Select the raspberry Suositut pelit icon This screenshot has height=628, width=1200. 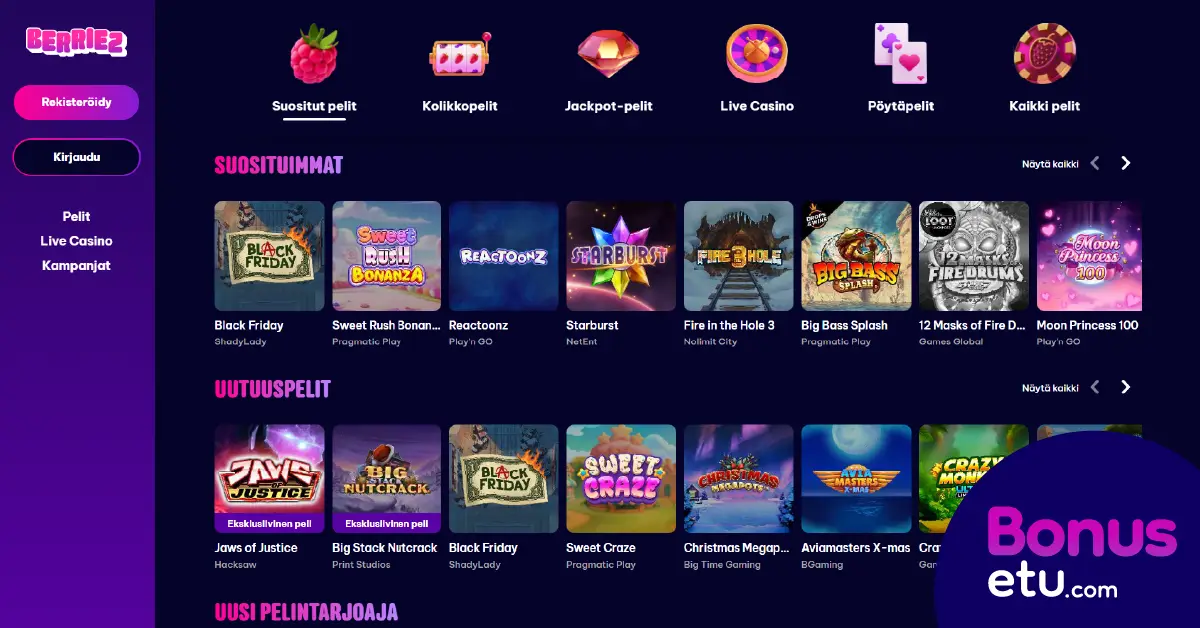pyautogui.click(x=314, y=54)
